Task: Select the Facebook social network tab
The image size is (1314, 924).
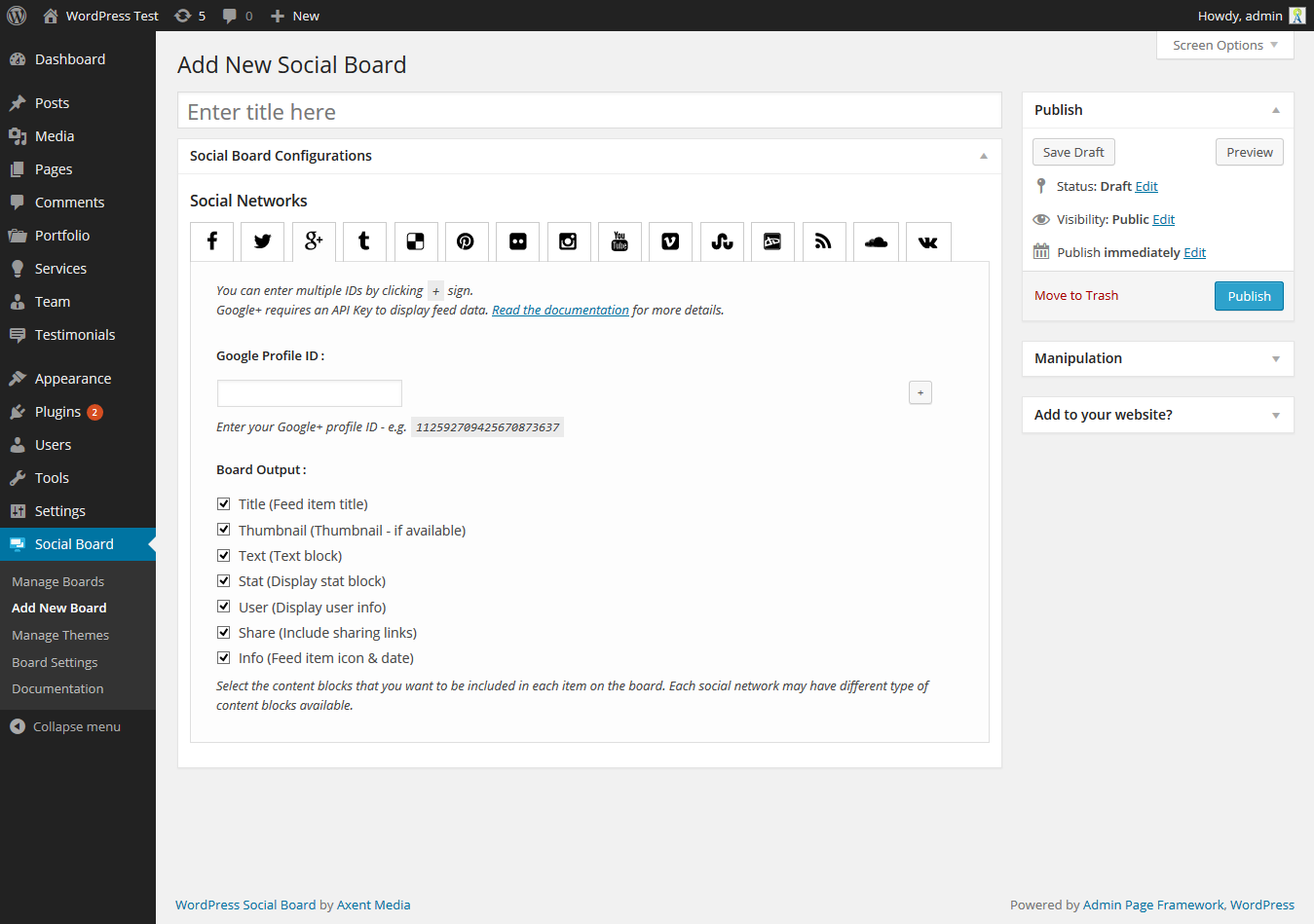Action: point(211,241)
